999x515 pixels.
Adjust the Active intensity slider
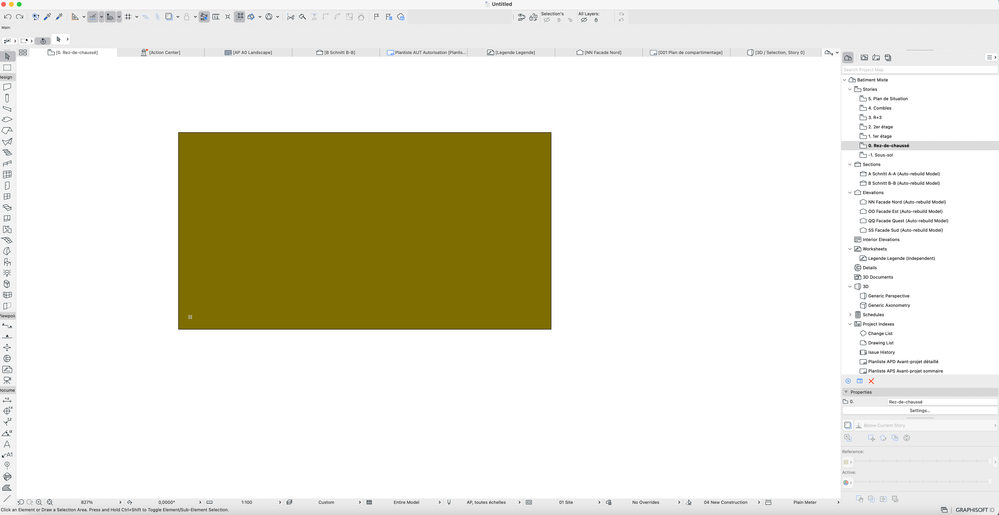point(922,482)
